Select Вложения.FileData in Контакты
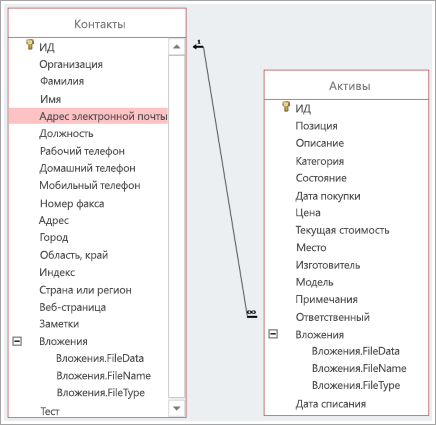The height and width of the screenshot is (425, 436). pos(100,358)
